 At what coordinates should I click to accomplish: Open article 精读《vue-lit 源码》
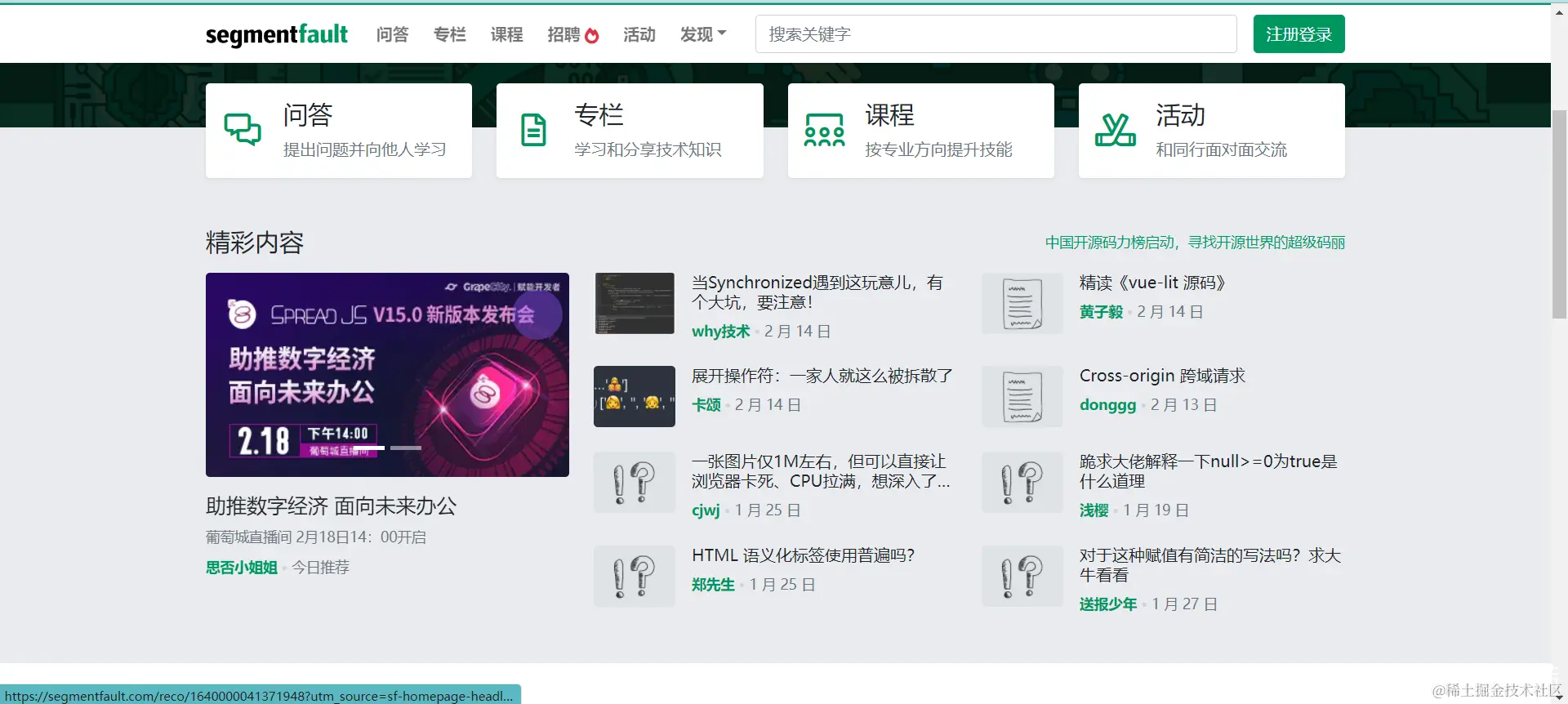pyautogui.click(x=1152, y=283)
